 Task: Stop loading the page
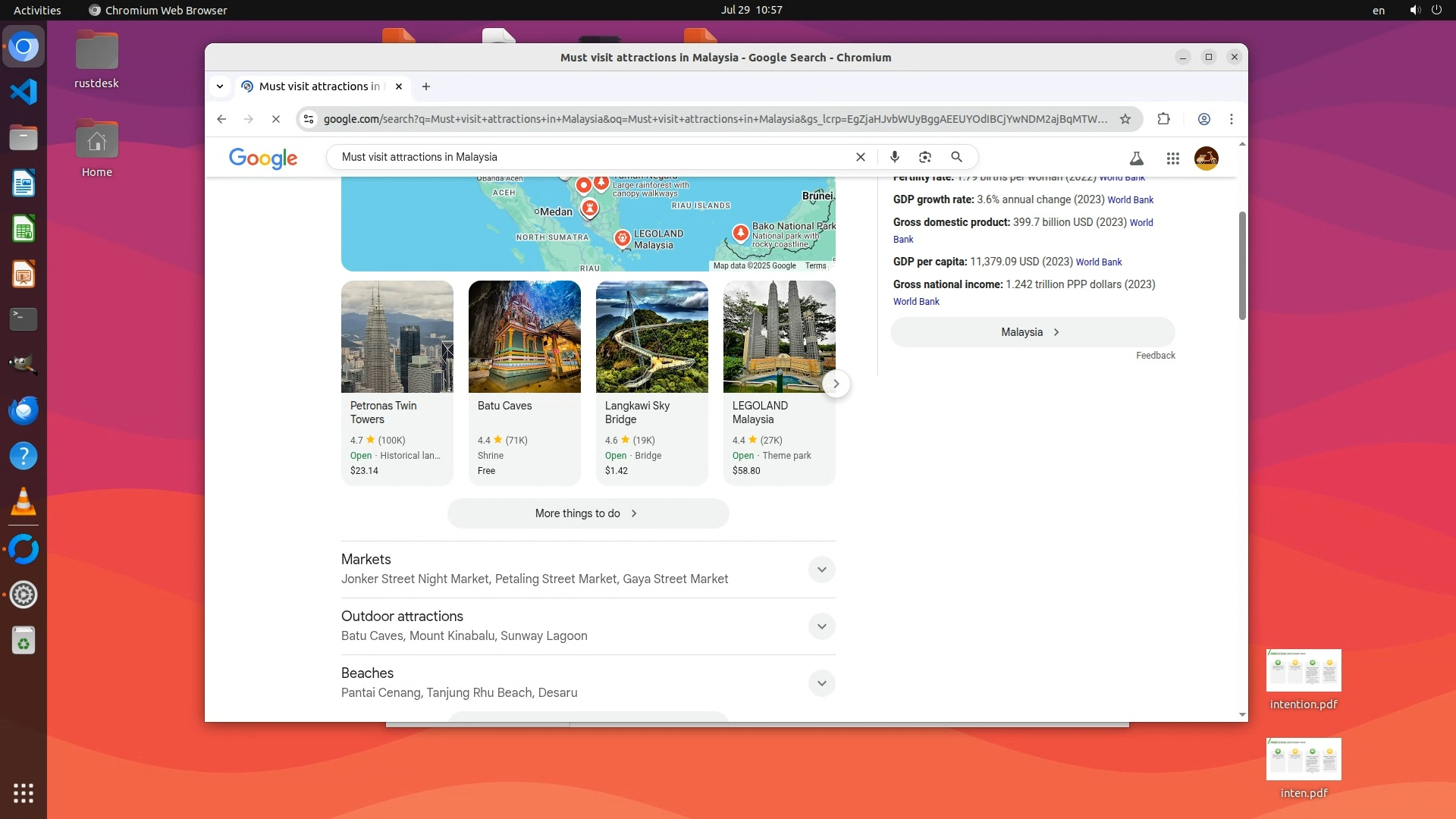point(276,119)
